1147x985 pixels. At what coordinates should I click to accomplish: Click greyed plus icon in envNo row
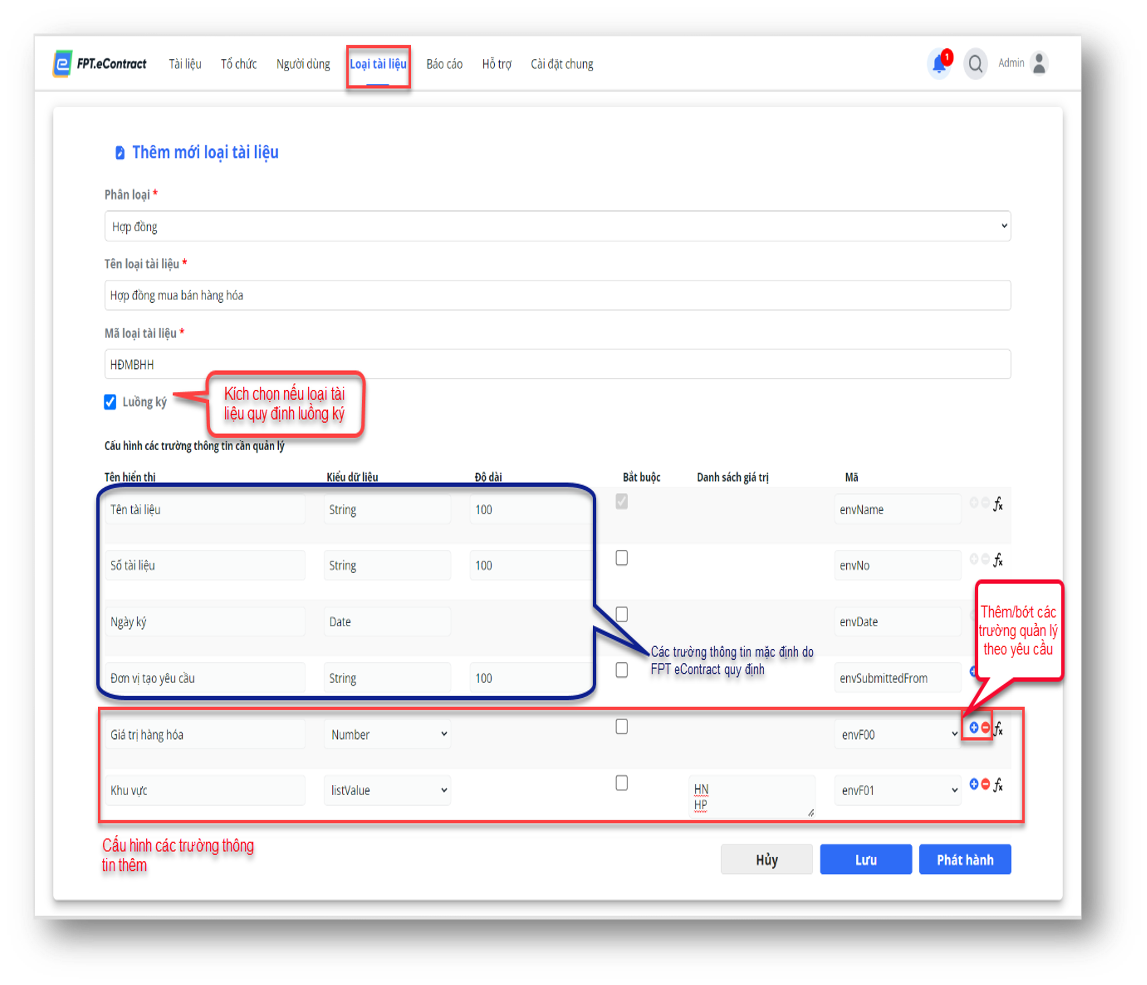(974, 559)
